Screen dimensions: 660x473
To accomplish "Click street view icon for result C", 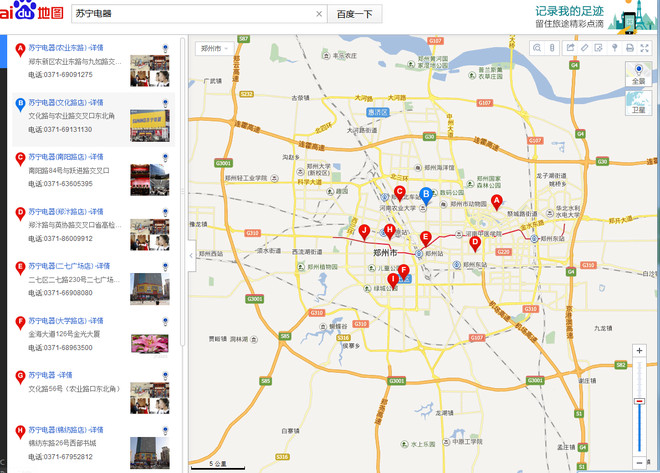I will coord(165,158).
